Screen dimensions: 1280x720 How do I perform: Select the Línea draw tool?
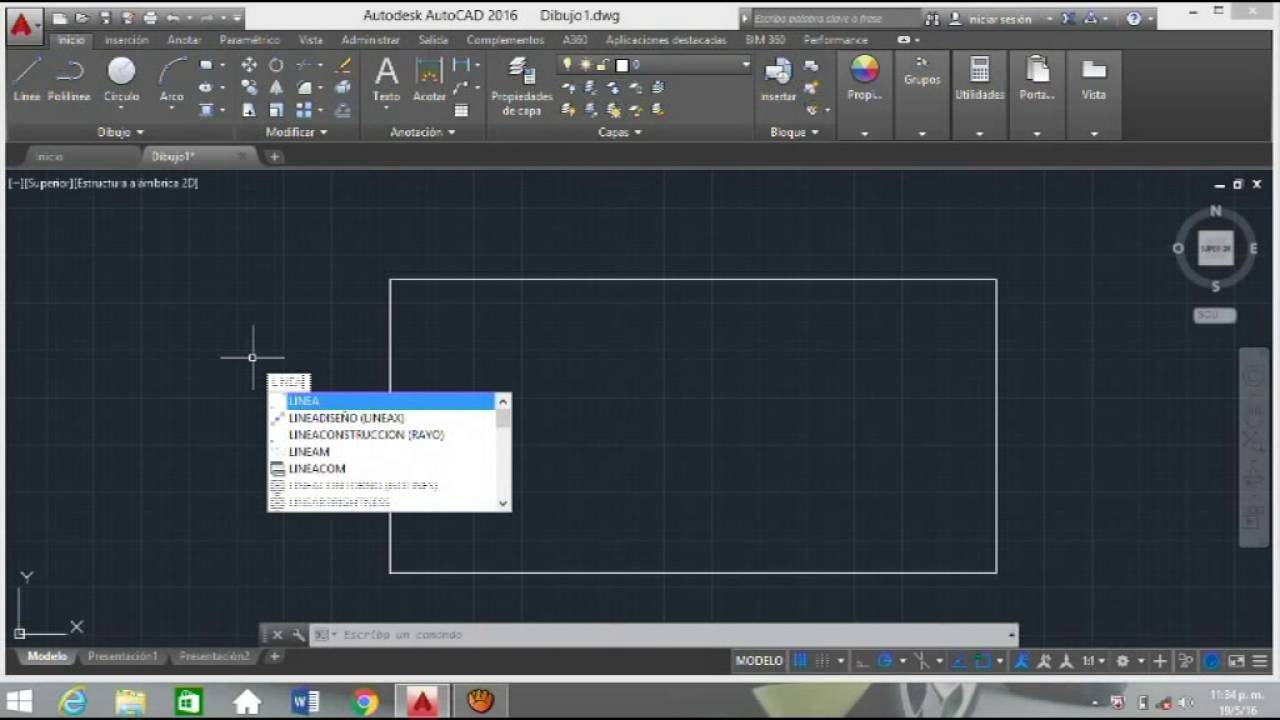point(27,79)
